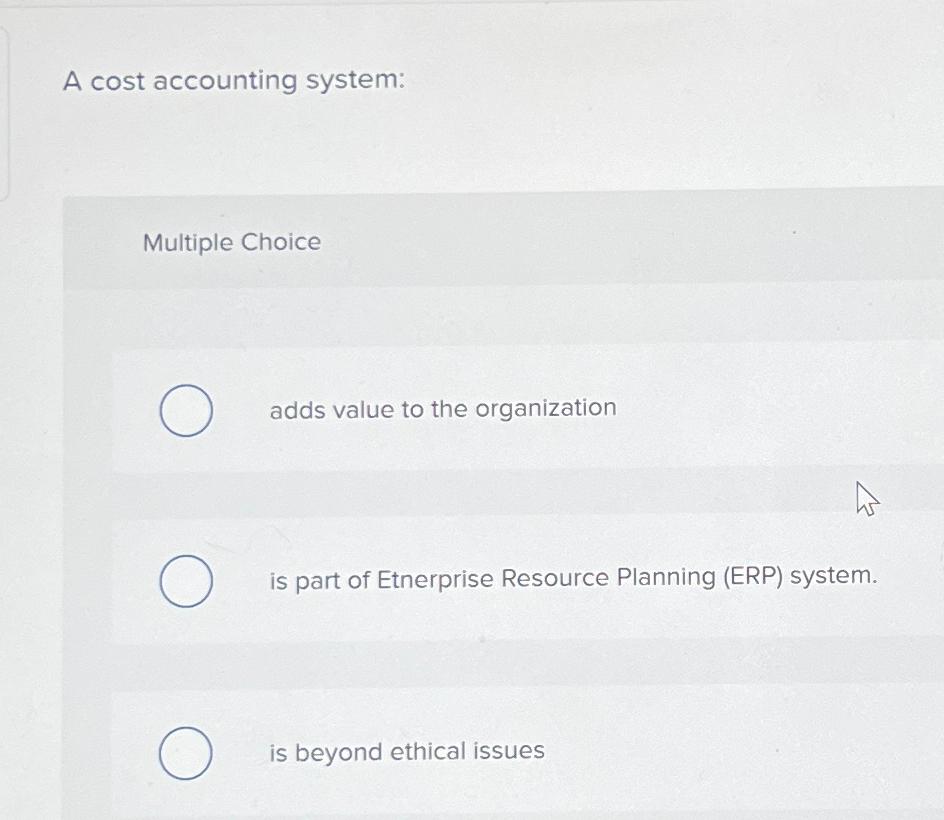The width and height of the screenshot is (944, 820).
Task: Select the radio button for 'adds value to the organization'
Action: point(185,410)
